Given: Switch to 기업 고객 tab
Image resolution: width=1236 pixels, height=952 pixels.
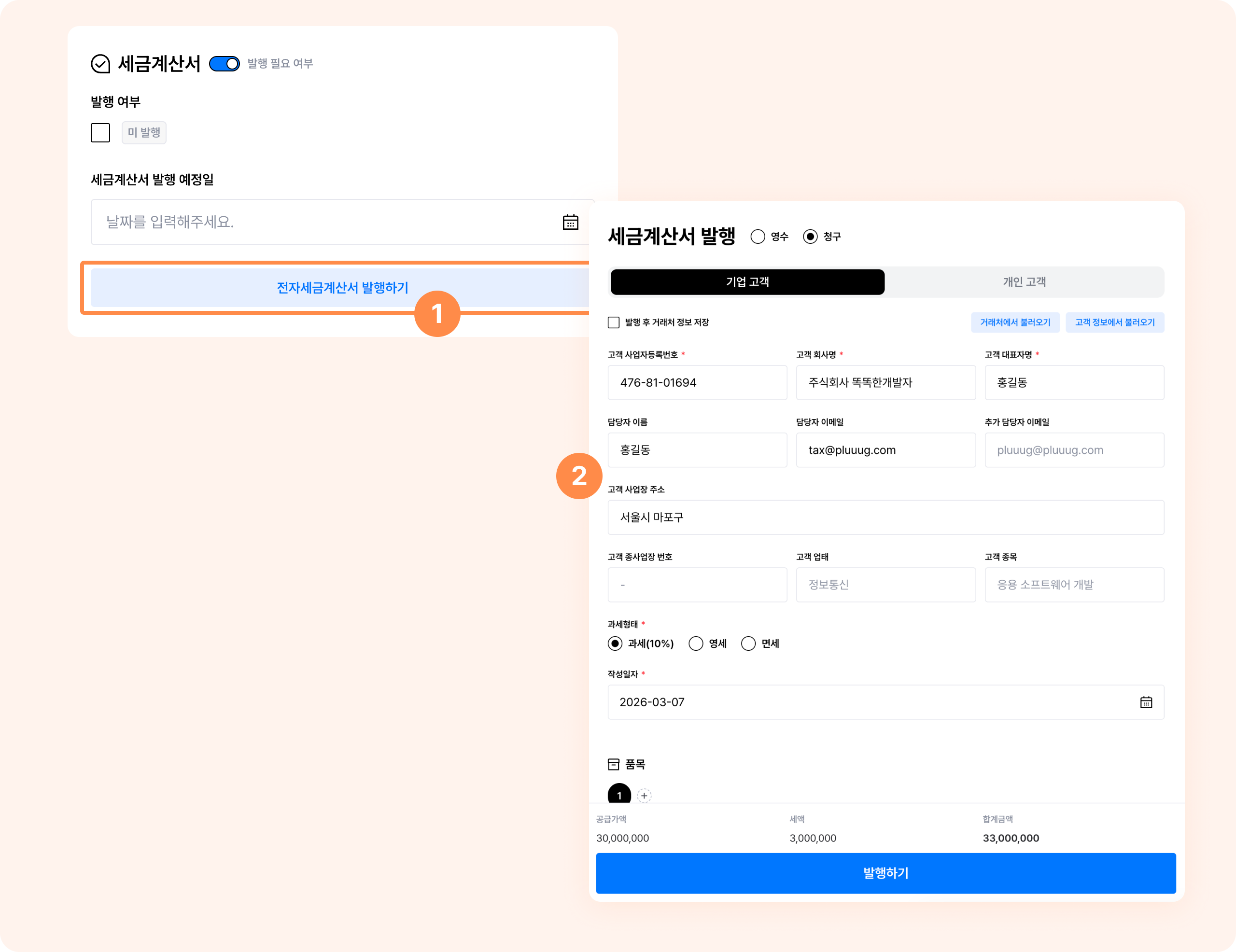Looking at the screenshot, I should click(747, 282).
